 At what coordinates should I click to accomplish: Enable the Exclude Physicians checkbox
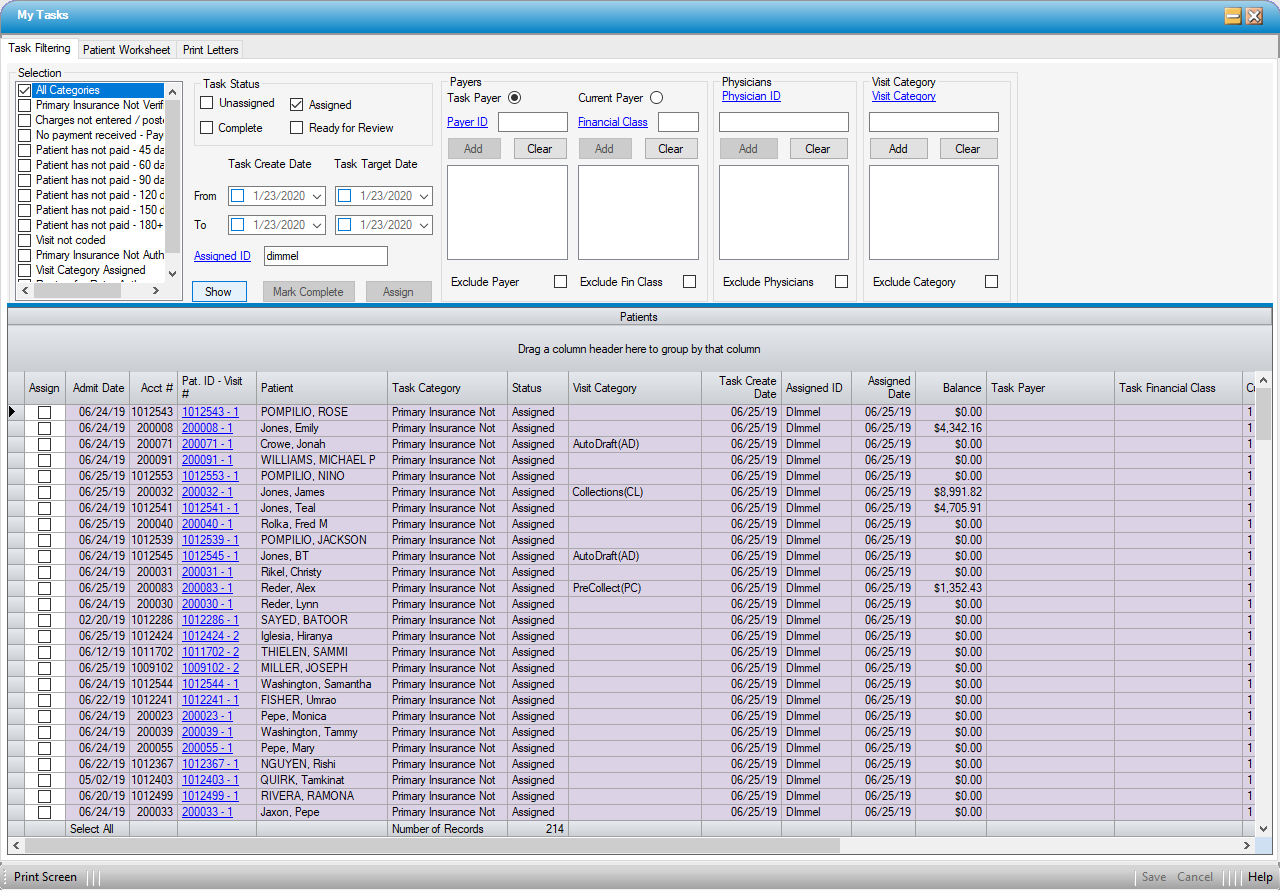(x=841, y=282)
